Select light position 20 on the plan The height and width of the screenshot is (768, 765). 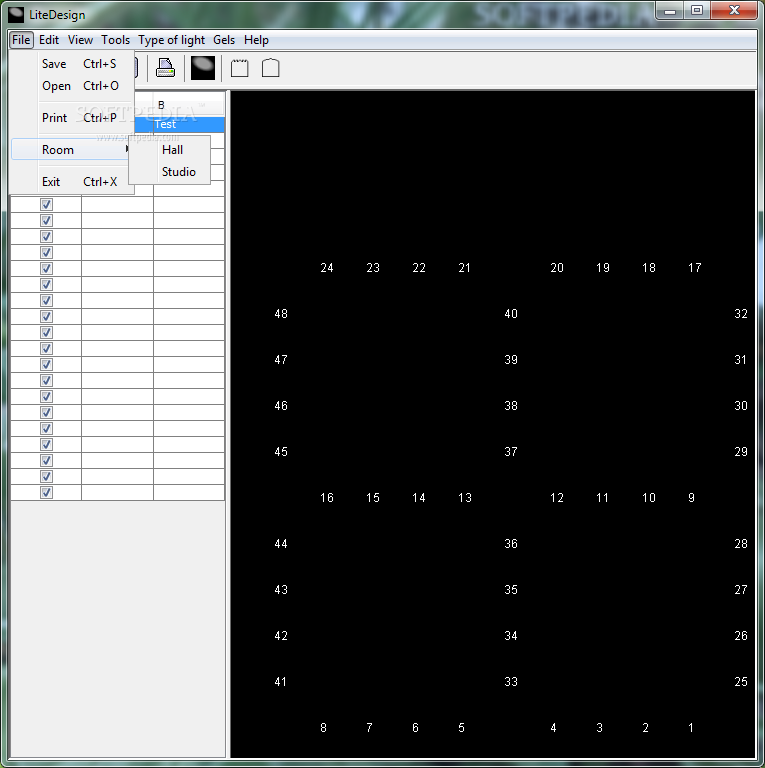(557, 268)
